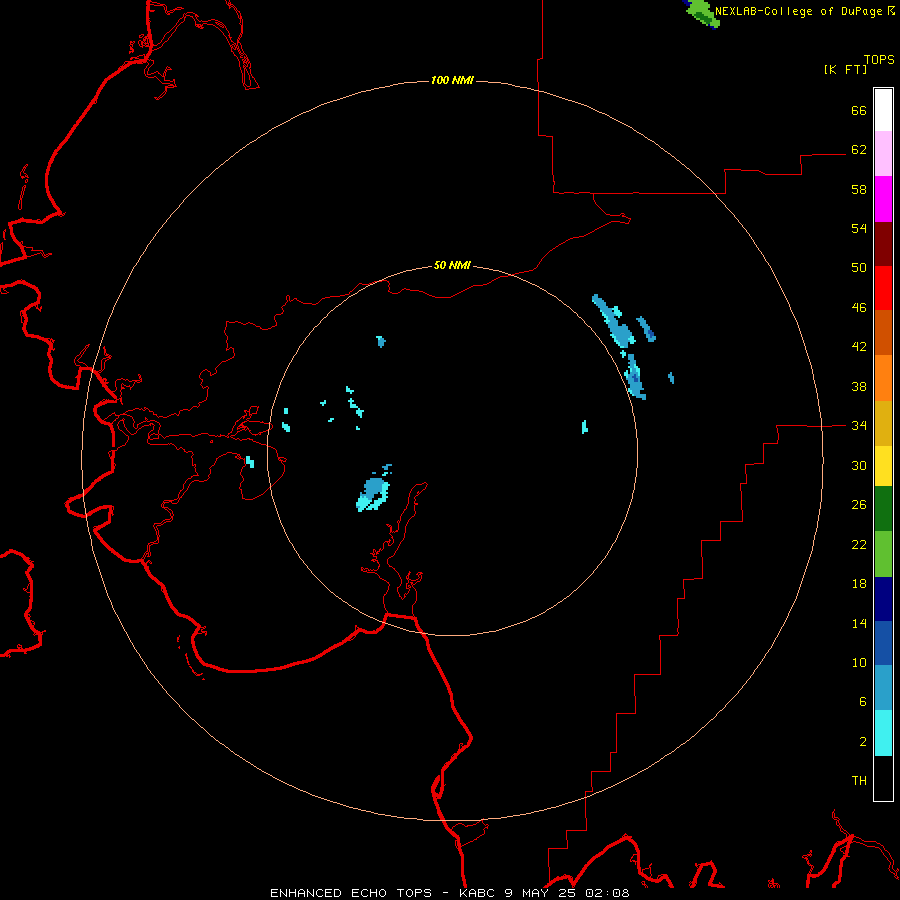The height and width of the screenshot is (900, 900).
Task: Select the magenta swatch in the legend
Action: pos(883,199)
